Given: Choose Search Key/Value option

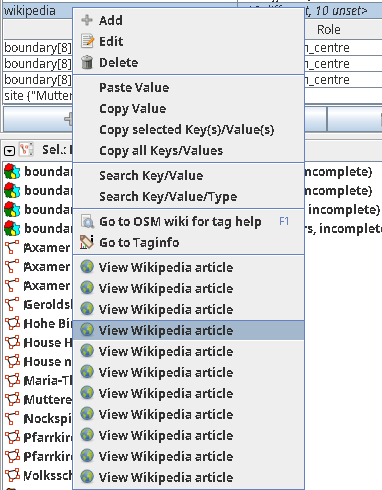Looking at the screenshot, I should tap(188, 175).
